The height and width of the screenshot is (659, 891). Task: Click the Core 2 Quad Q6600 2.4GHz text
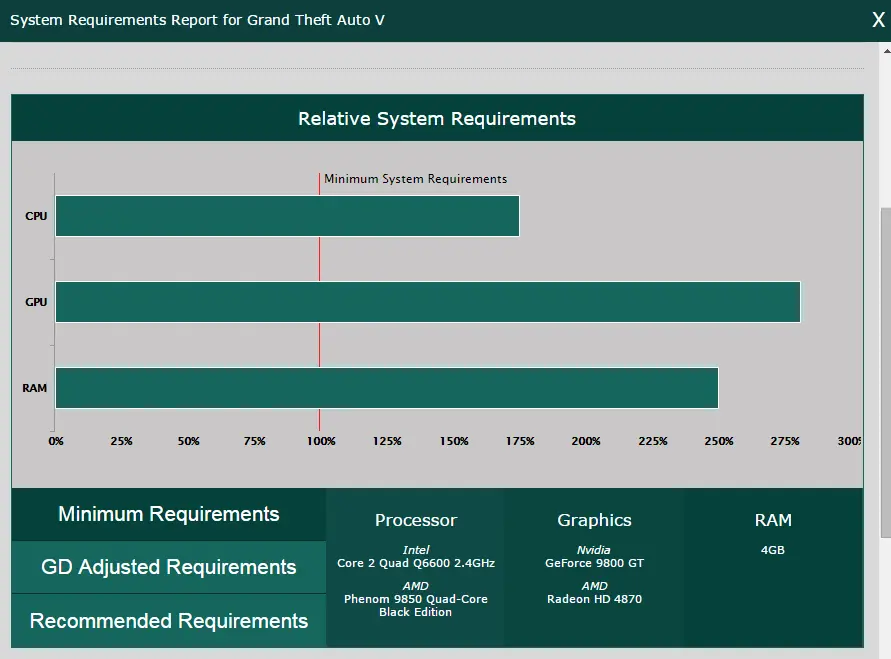pyautogui.click(x=416, y=563)
